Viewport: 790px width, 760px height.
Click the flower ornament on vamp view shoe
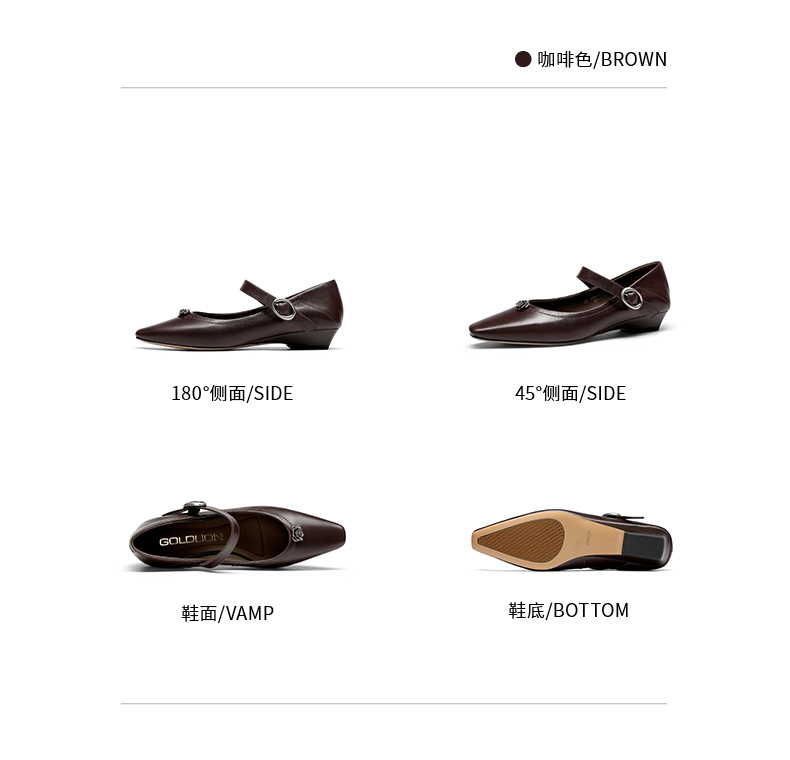(x=298, y=533)
